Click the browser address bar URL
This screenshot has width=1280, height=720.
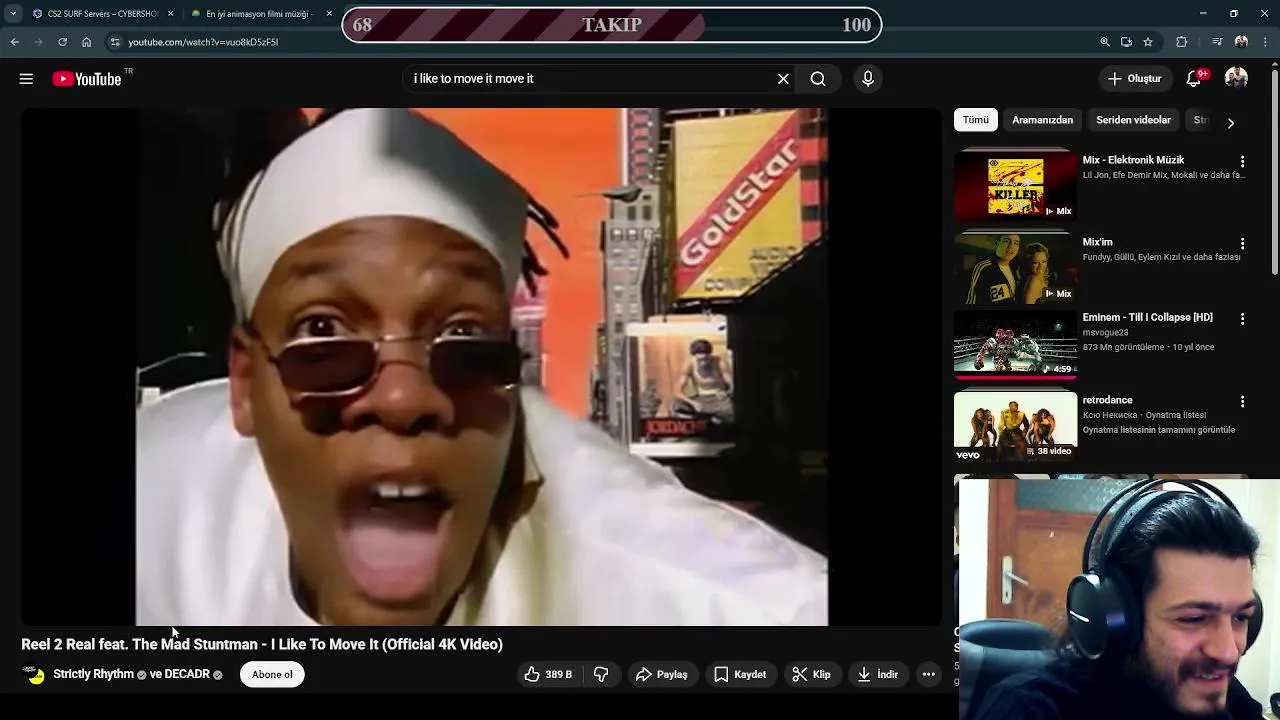click(203, 42)
